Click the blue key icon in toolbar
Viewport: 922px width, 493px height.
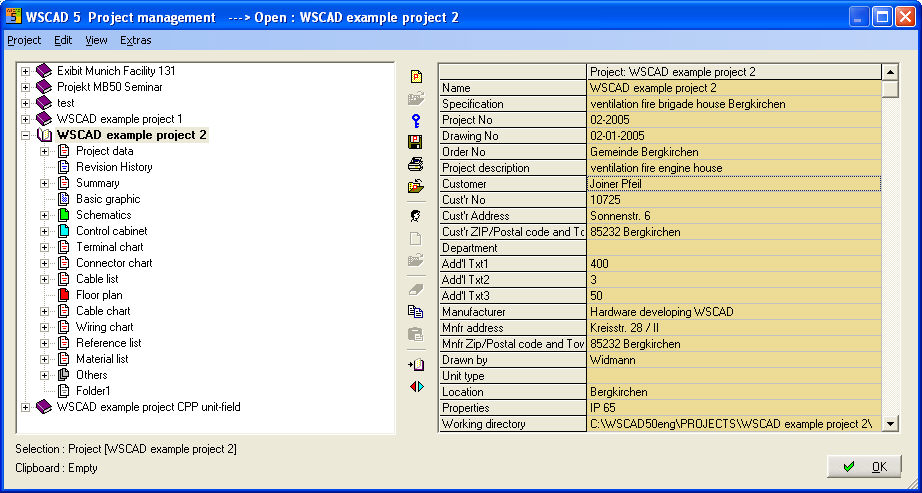(416, 121)
